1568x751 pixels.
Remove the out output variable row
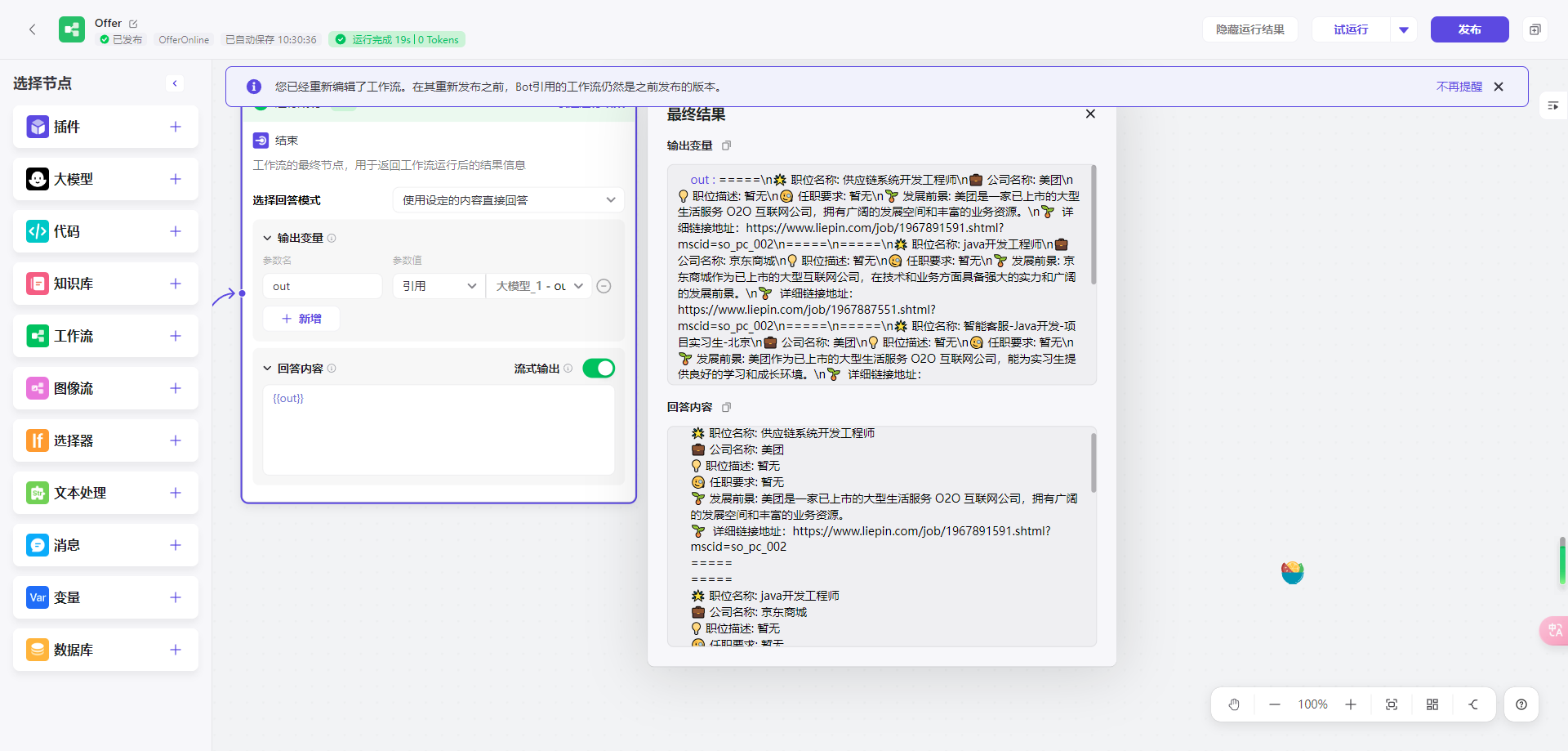[604, 286]
